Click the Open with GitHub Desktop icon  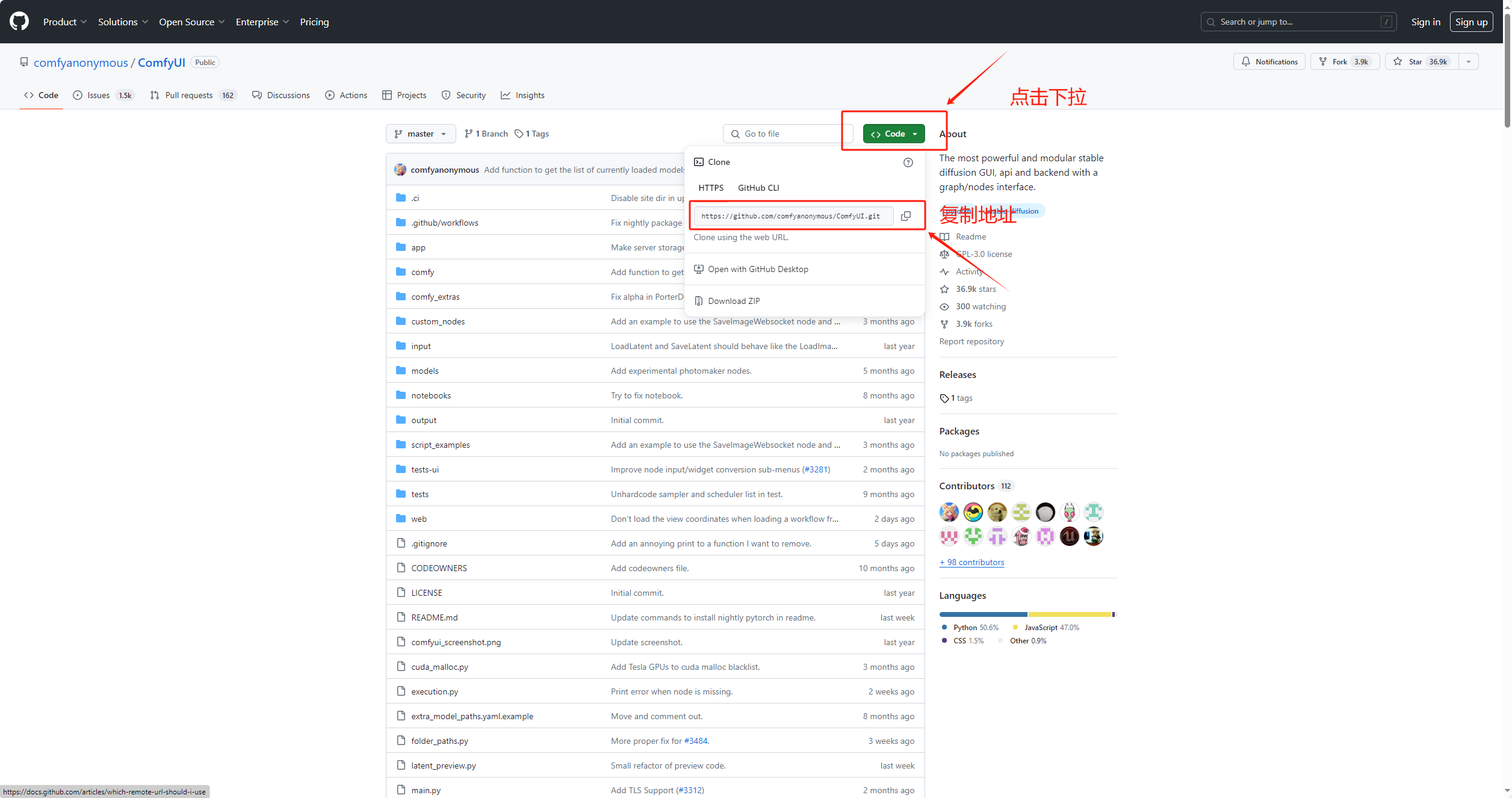pos(699,269)
